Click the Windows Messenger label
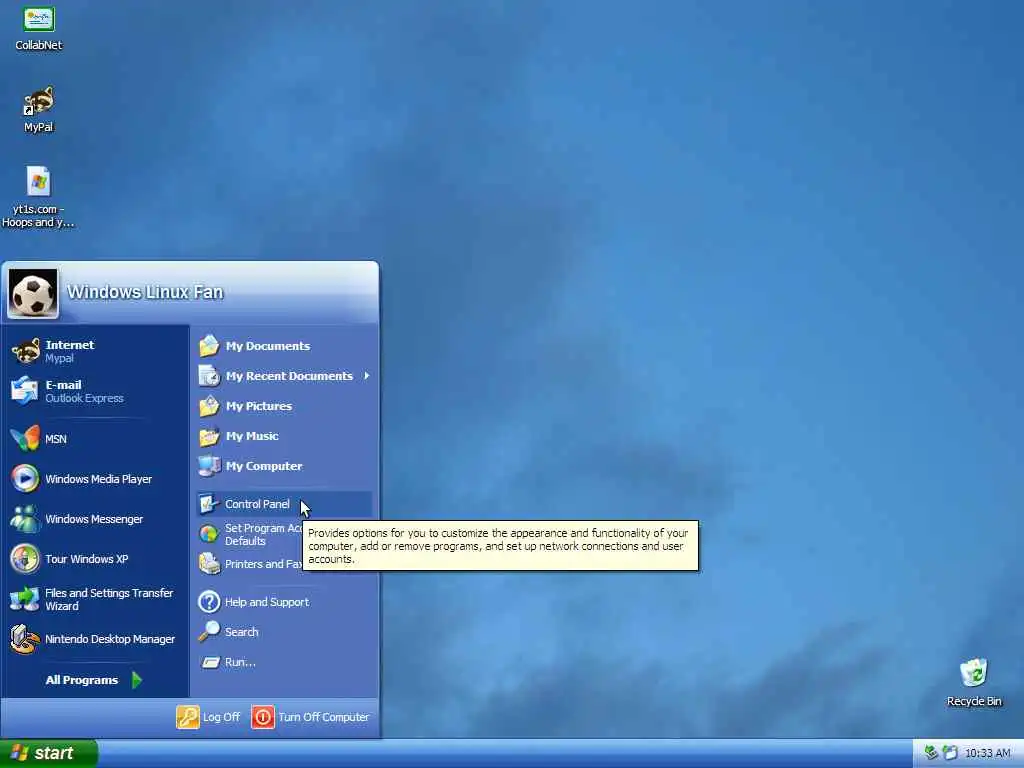 94,519
